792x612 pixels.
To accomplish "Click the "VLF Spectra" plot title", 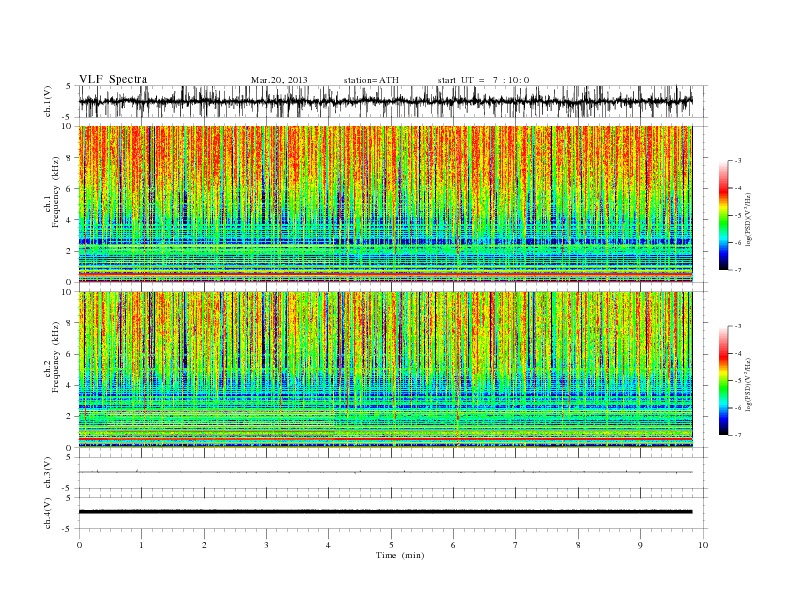I will pyautogui.click(x=113, y=79).
